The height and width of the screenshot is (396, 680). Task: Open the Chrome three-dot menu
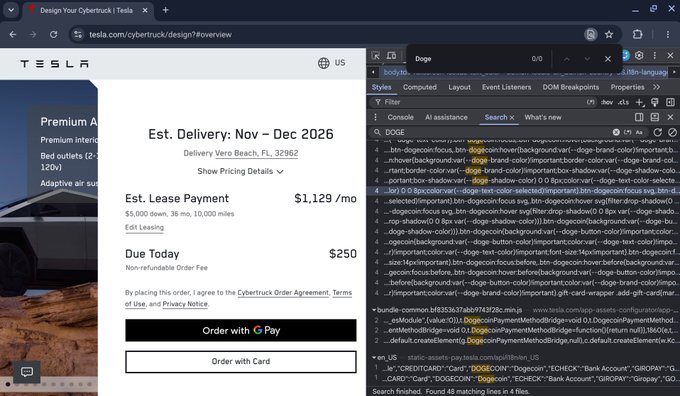point(667,35)
